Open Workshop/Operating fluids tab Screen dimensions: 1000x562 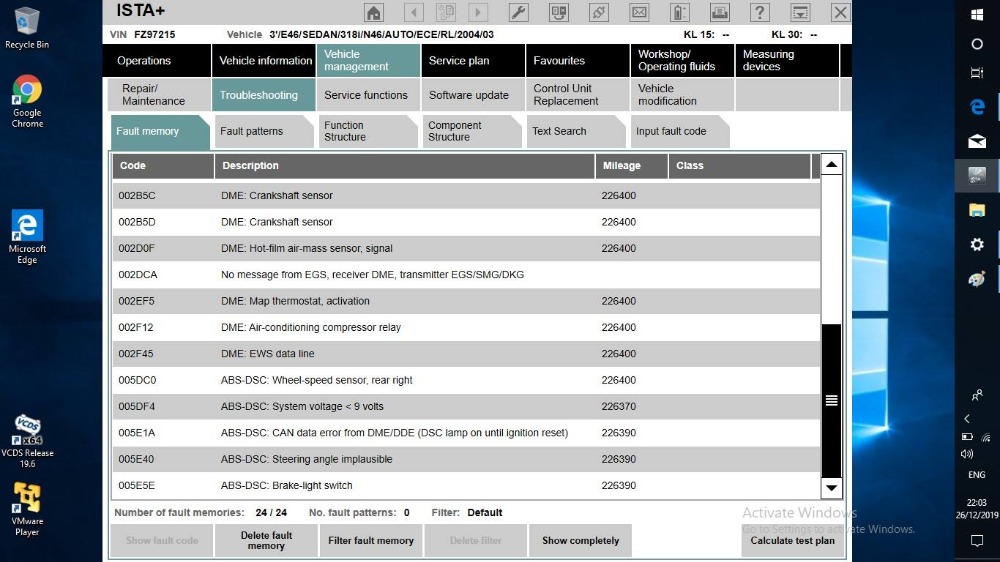682,61
